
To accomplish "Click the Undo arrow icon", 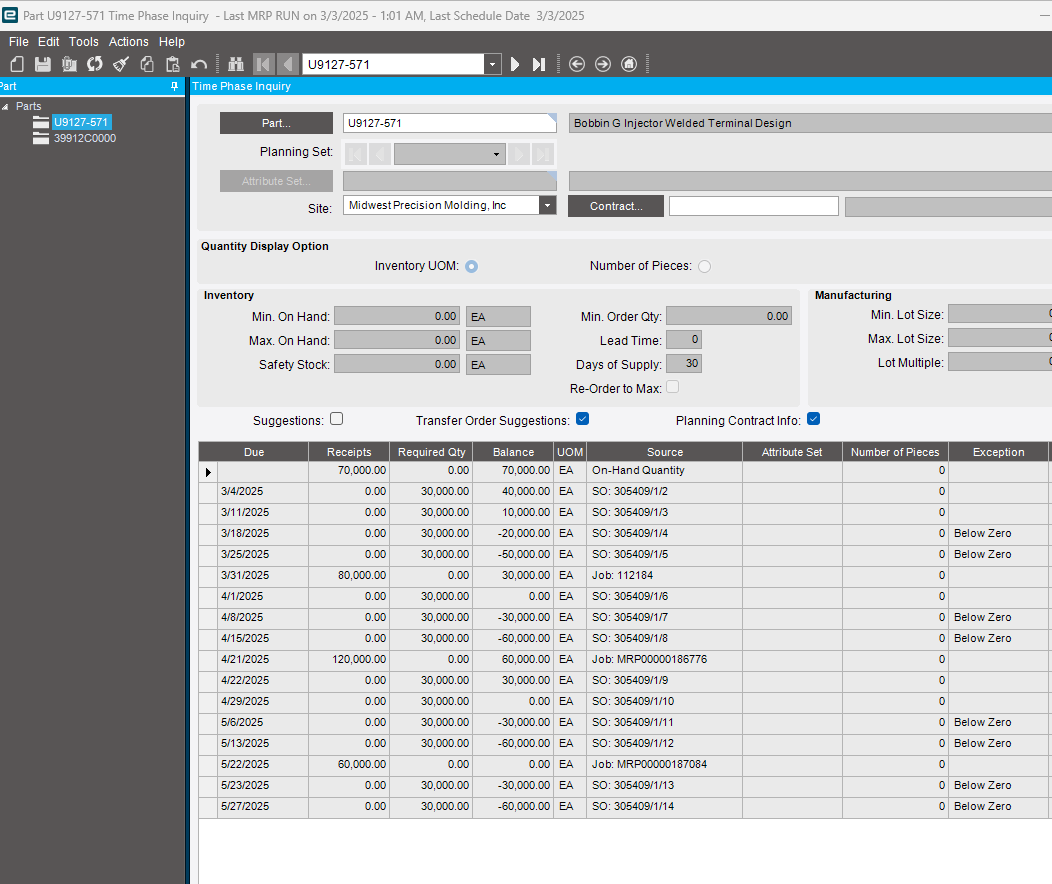I will [x=199, y=64].
